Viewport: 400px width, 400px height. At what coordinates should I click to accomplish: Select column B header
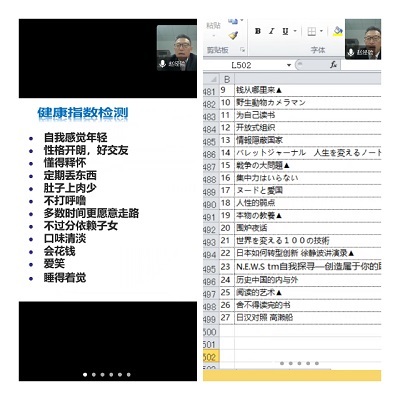pyautogui.click(x=227, y=79)
